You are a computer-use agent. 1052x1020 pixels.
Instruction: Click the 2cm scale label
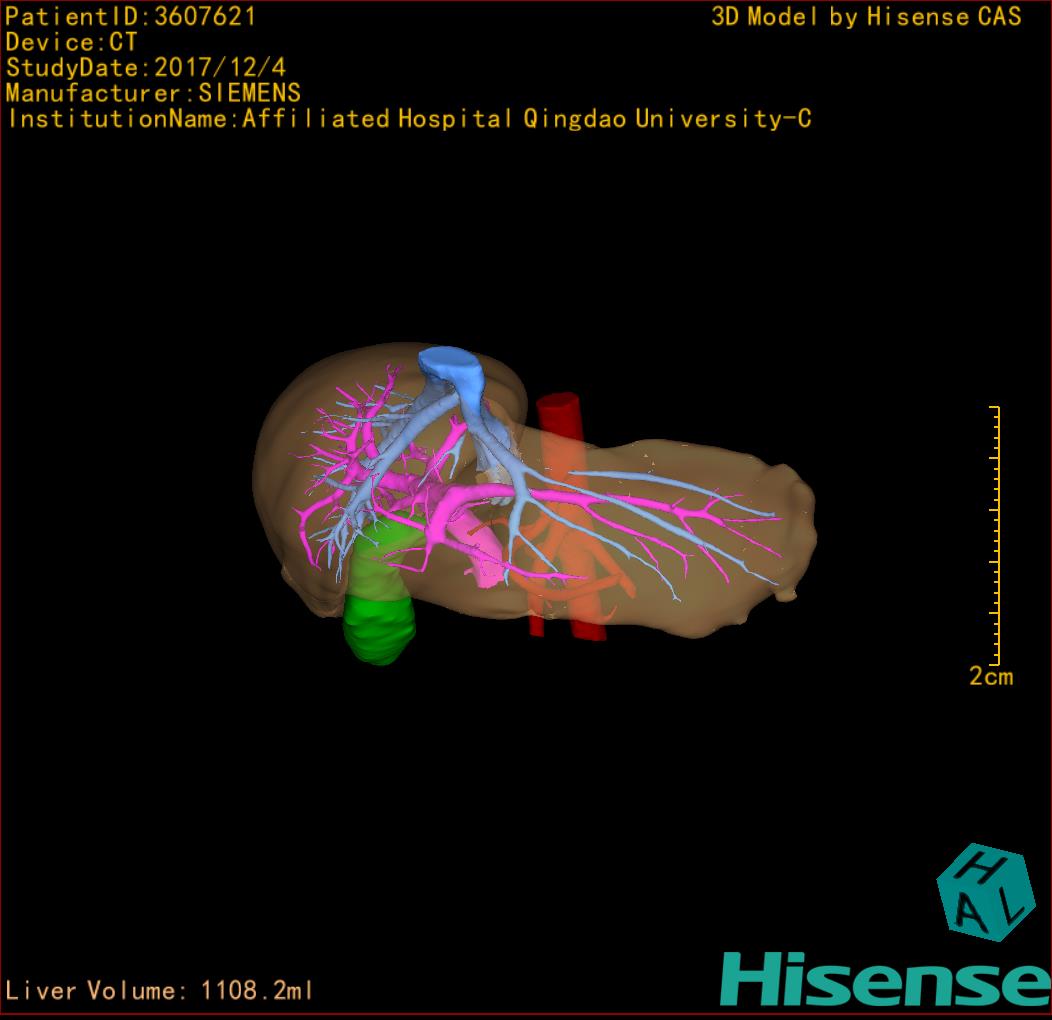[991, 676]
